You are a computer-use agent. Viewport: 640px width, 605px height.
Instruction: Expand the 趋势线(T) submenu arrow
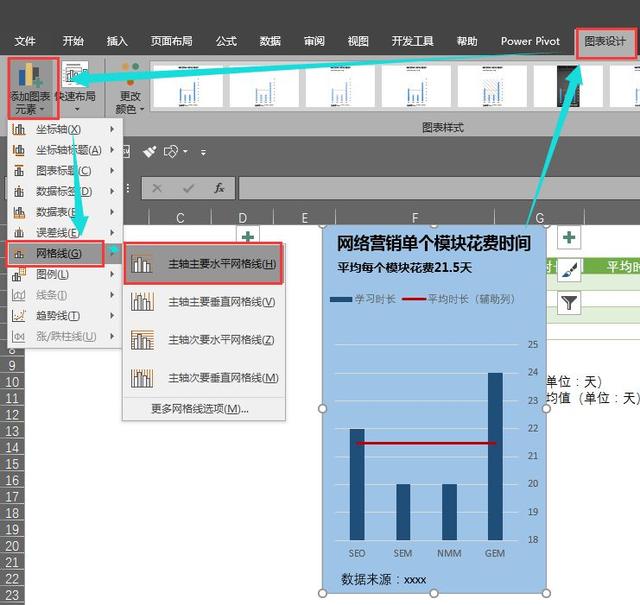[x=112, y=316]
